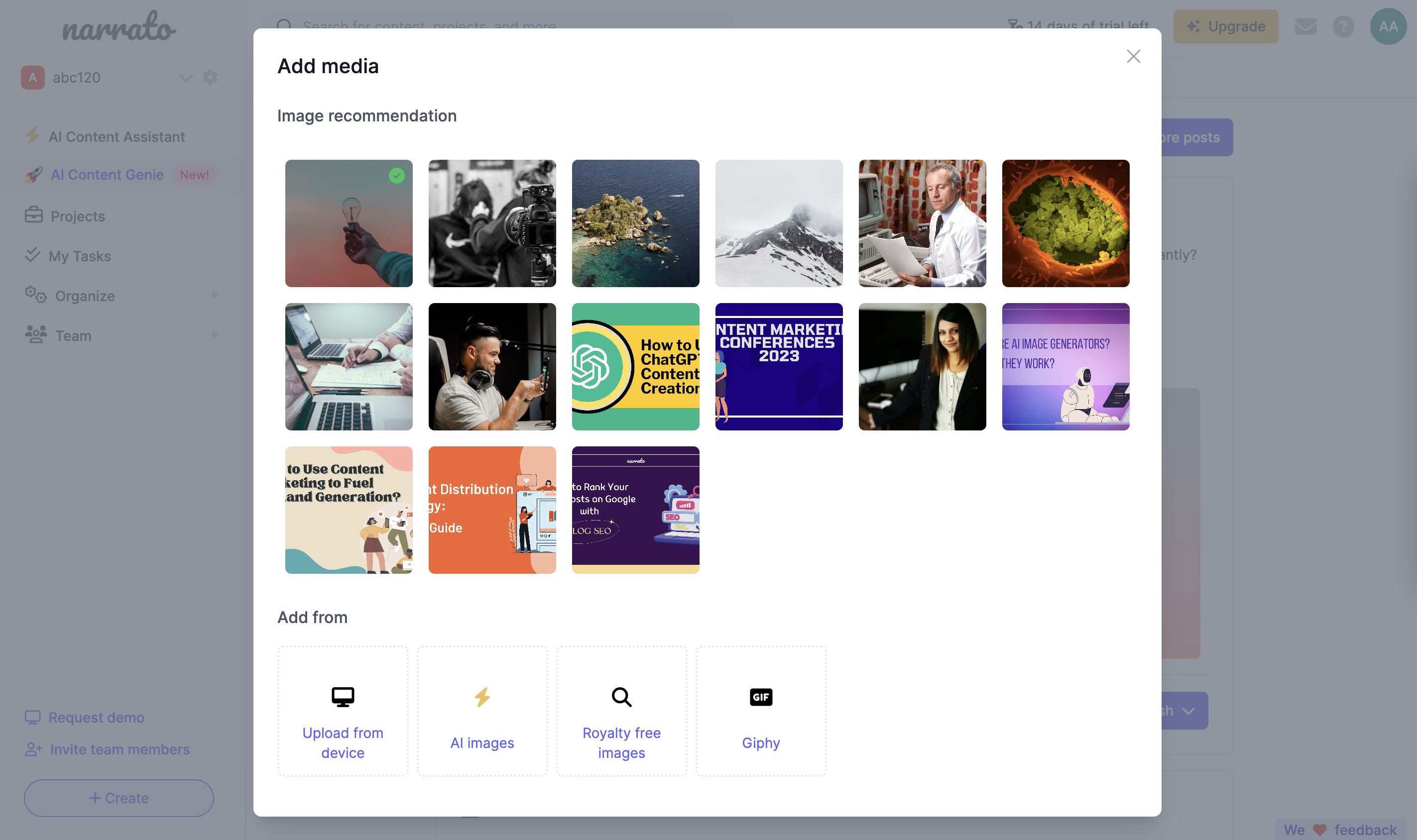
Task: Click the 14 days of trial left text
Action: pos(1087,26)
